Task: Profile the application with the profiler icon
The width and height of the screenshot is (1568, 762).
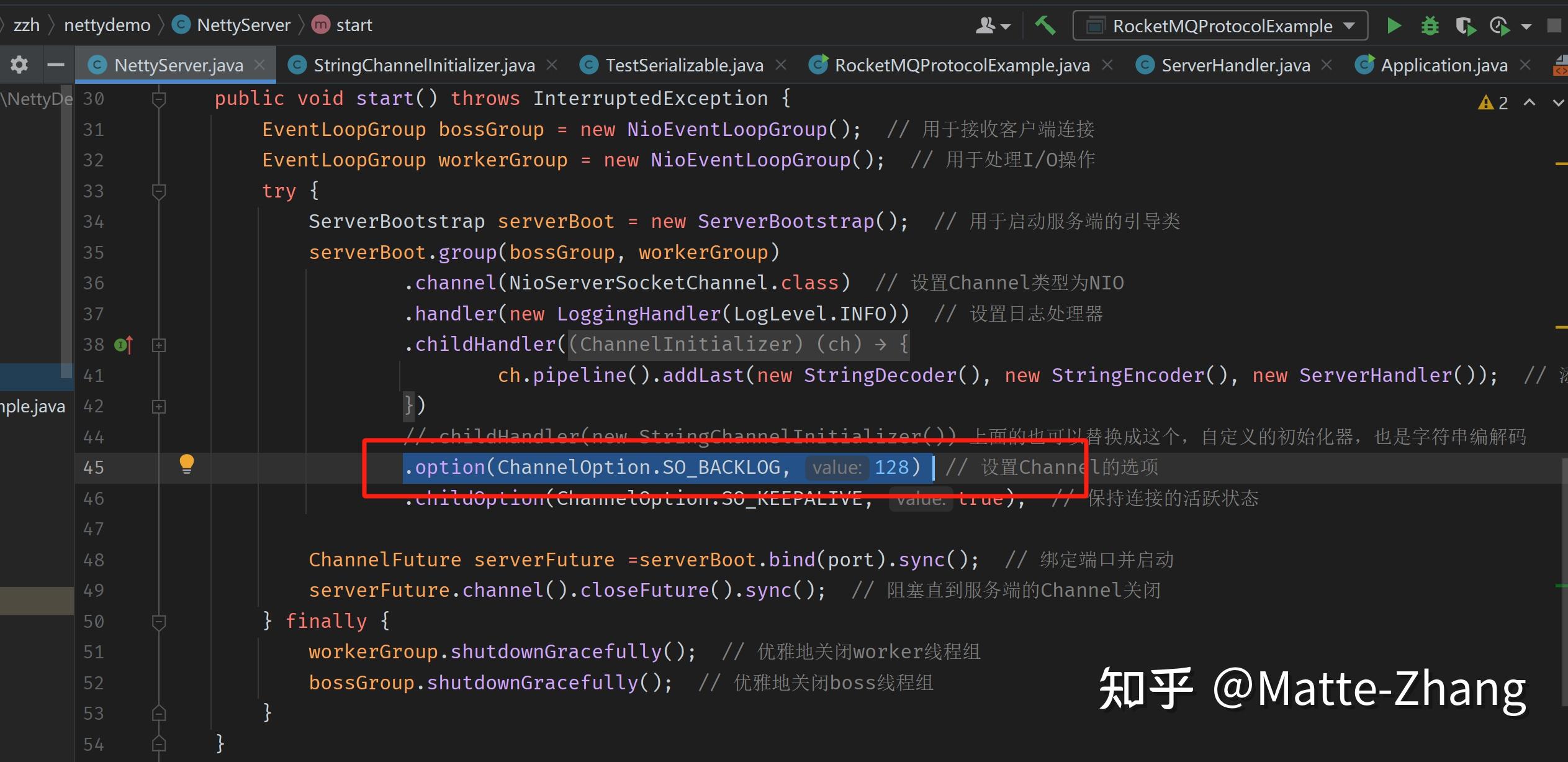Action: point(1499,25)
